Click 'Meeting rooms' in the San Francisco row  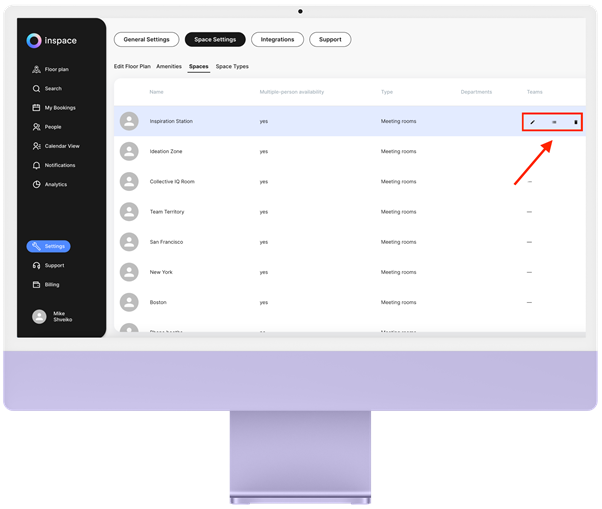click(x=399, y=242)
